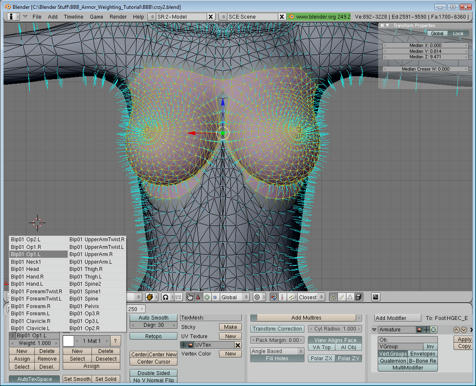Move Armature modifier up in stack
Viewport: 476px width, 386px height.
pyautogui.click(x=456, y=330)
